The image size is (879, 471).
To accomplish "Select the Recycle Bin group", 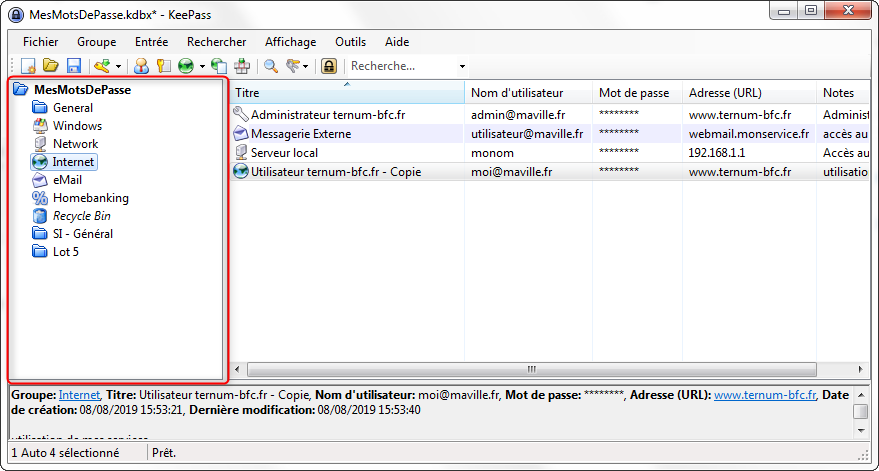I will pos(82,216).
